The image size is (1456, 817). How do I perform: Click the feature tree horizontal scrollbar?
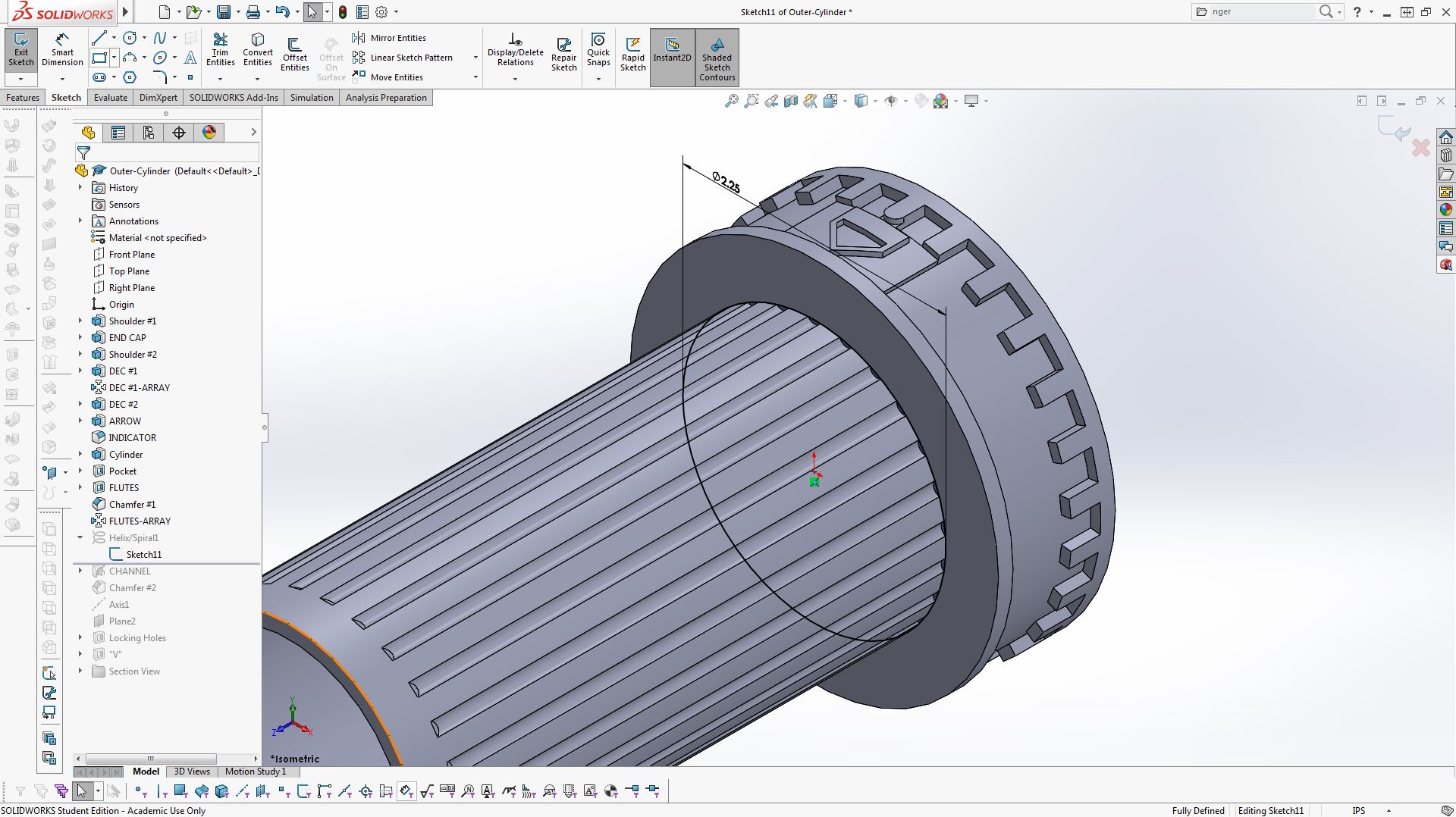[x=151, y=759]
